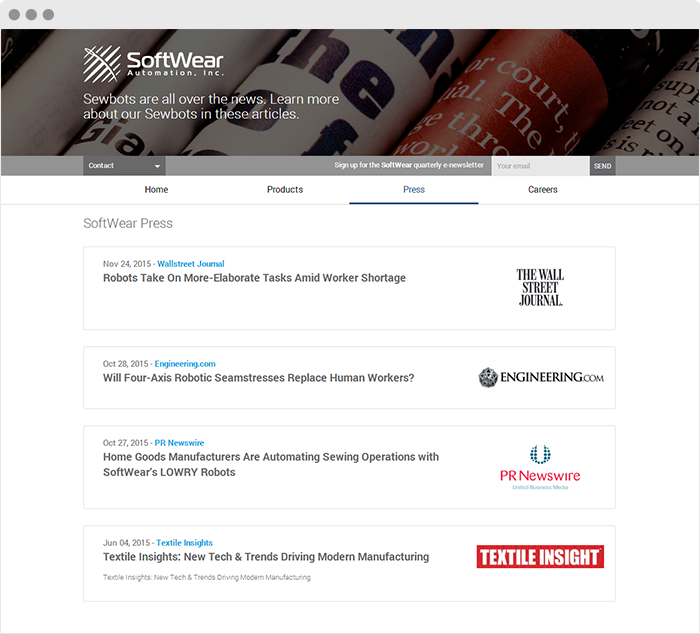This screenshot has width=700, height=634.
Task: Open Home Goods Manufacturers LOWRY Robots article
Action: point(271,464)
